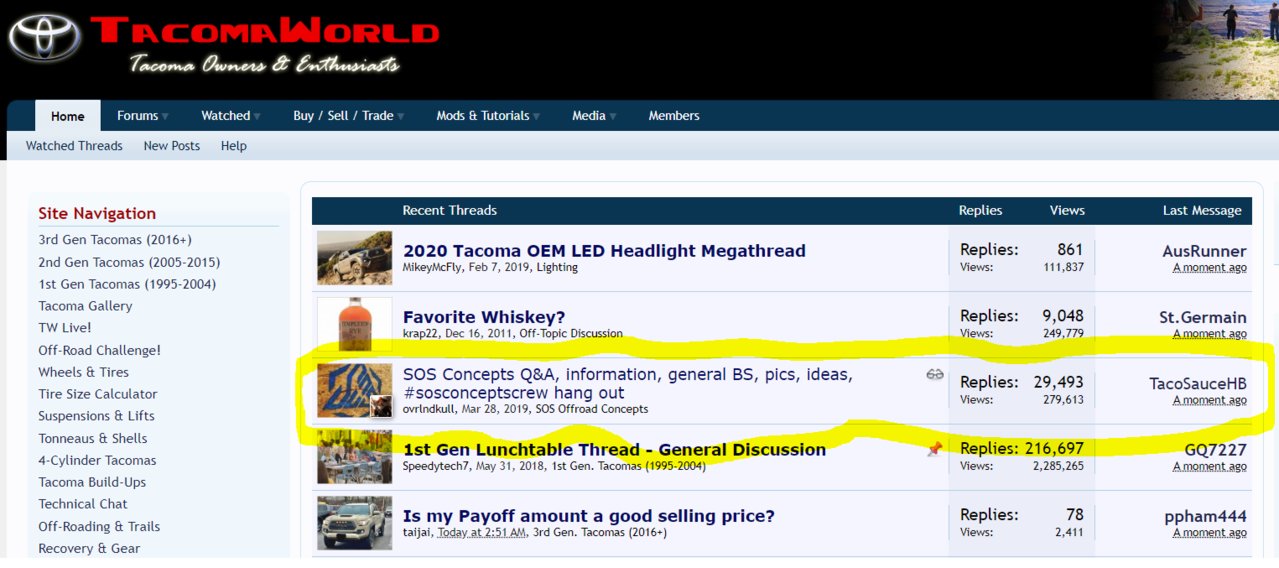Expand the Buy / Sell / Trade arrow
1279x568 pixels.
click(400, 117)
